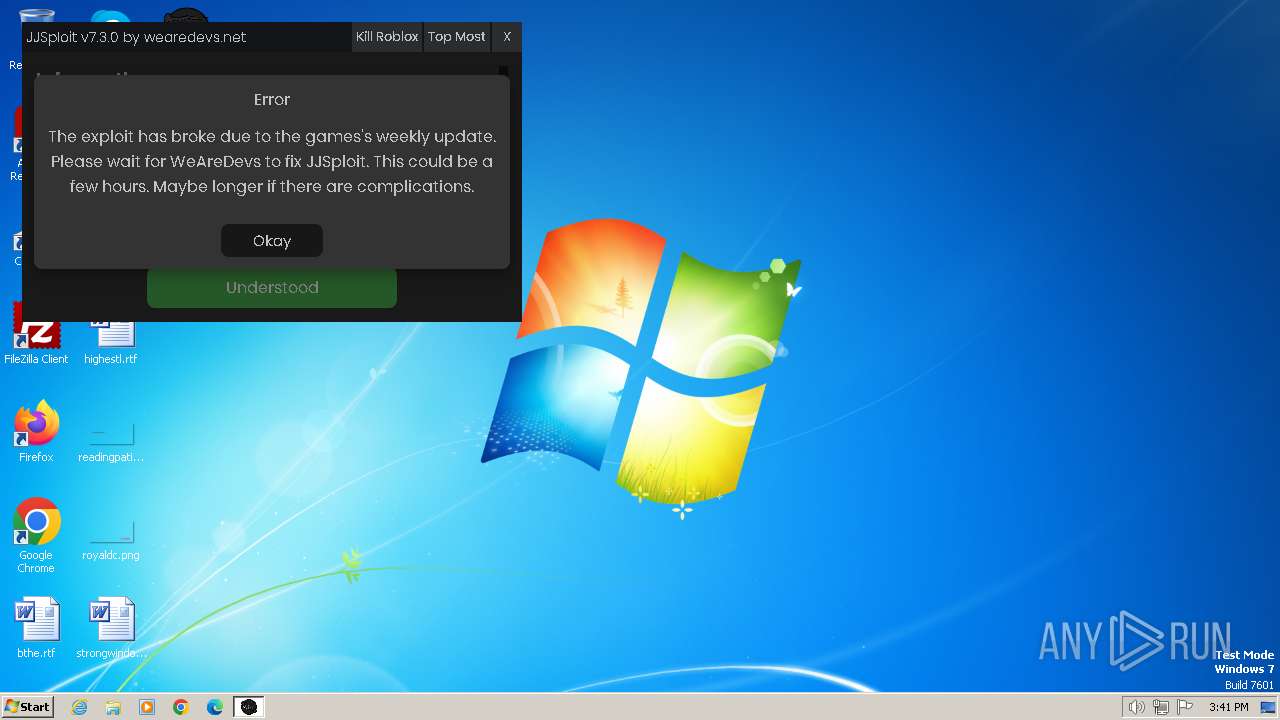
Task: Open royaldc.png image on desktop
Action: 111,539
